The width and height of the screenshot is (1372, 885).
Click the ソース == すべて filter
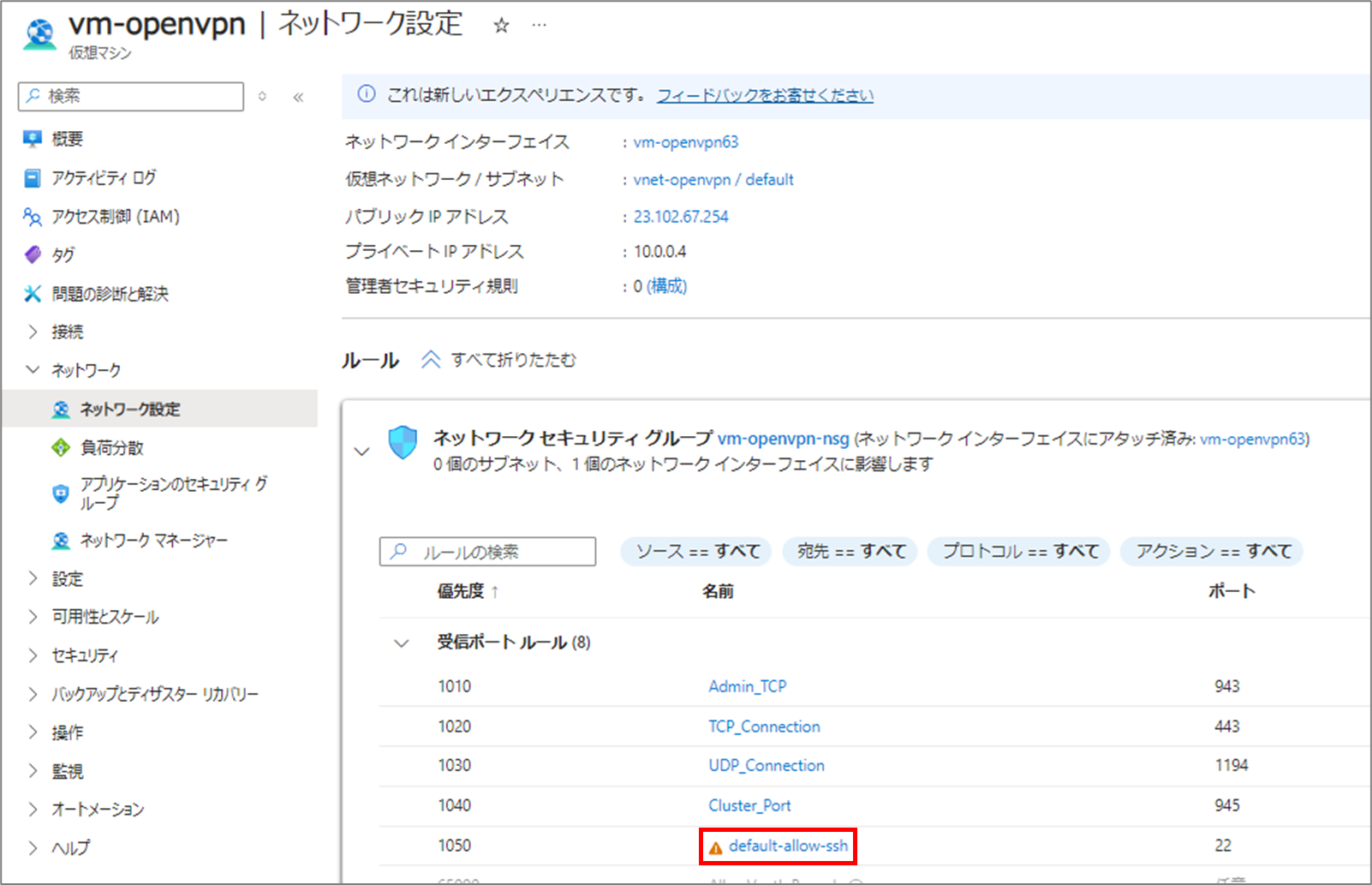[697, 552]
